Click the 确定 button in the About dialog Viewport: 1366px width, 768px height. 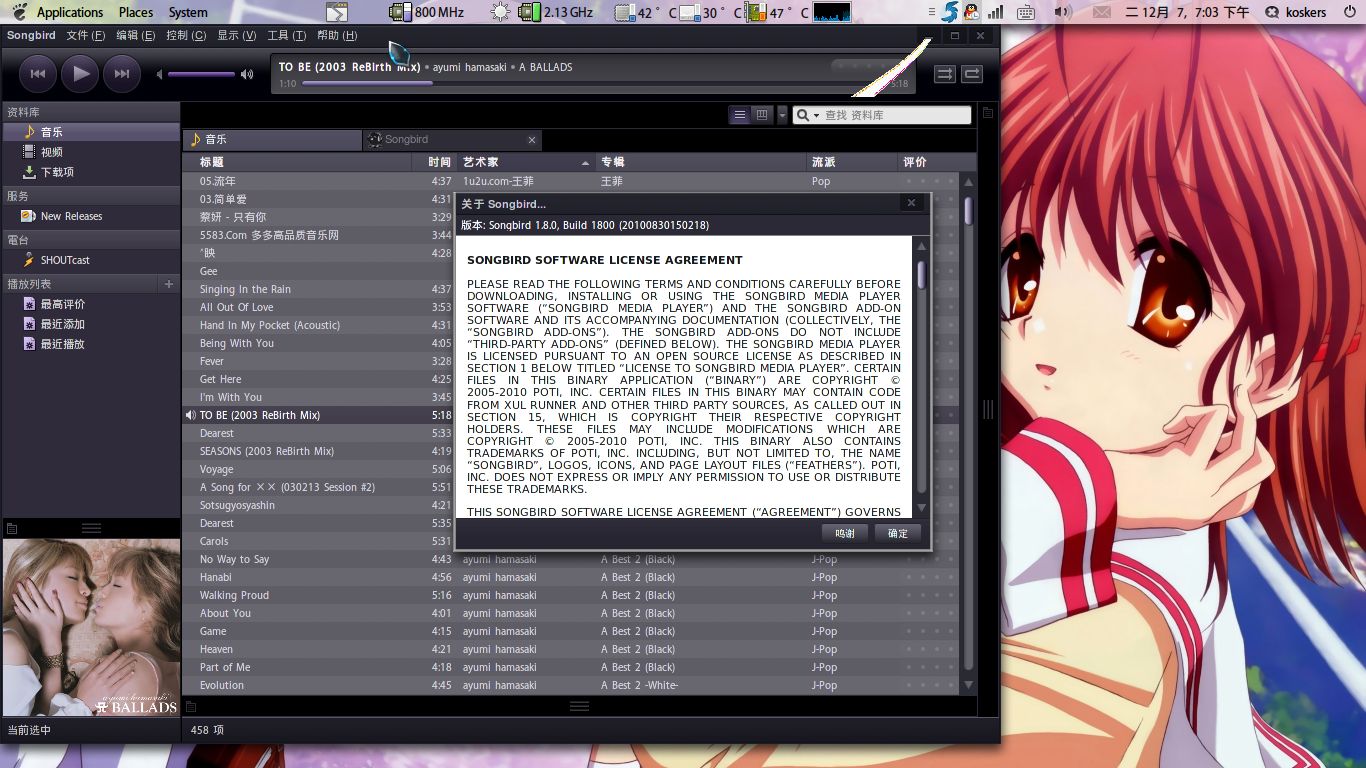pyautogui.click(x=898, y=533)
